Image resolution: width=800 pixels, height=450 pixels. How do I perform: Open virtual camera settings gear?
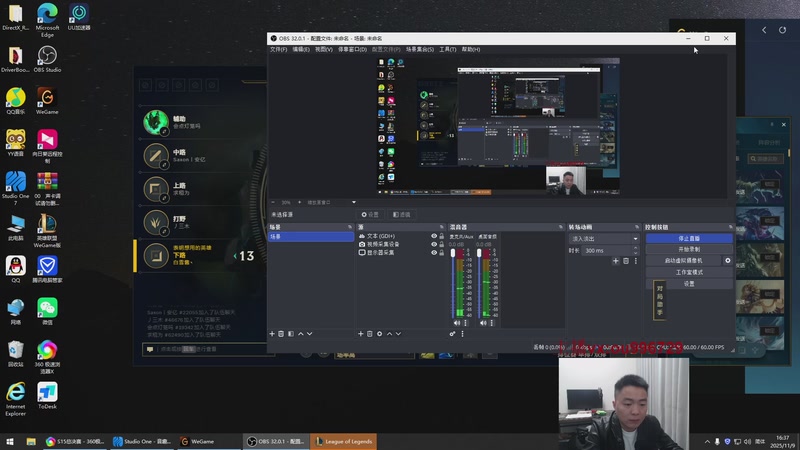click(728, 261)
